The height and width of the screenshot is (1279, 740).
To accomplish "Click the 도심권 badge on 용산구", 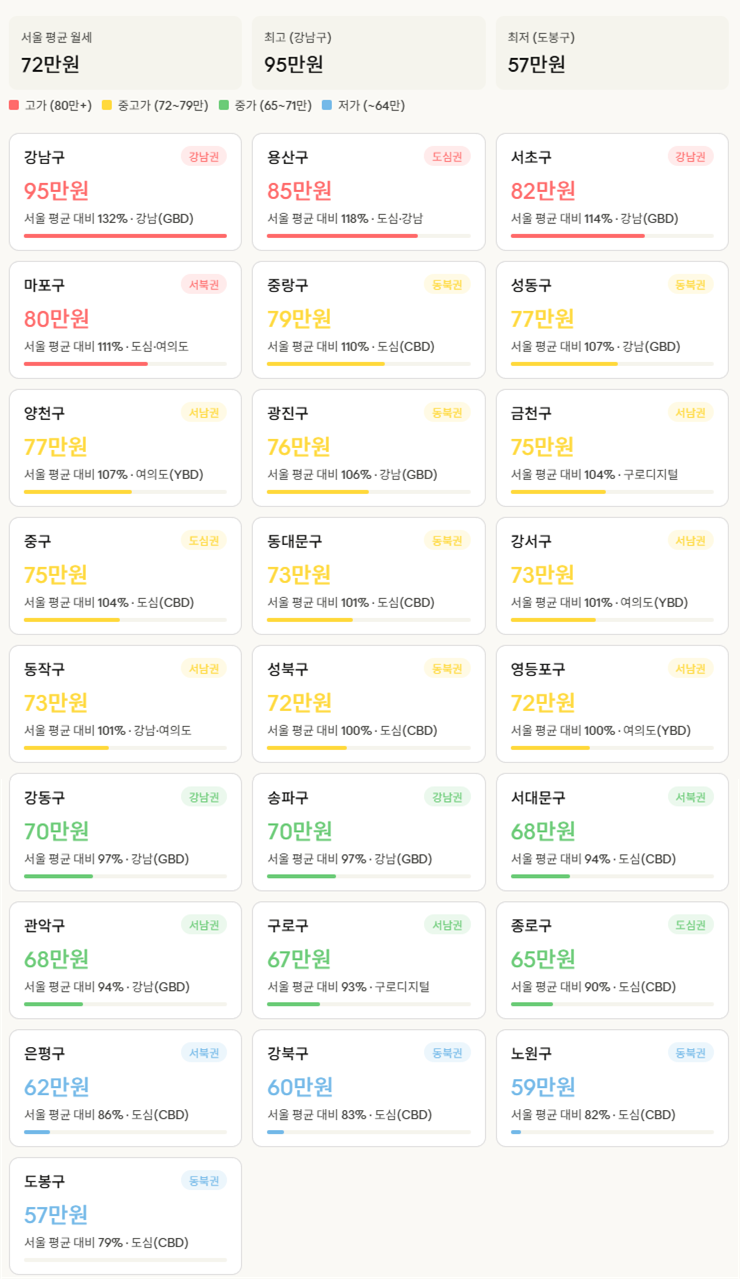I will click(x=447, y=157).
